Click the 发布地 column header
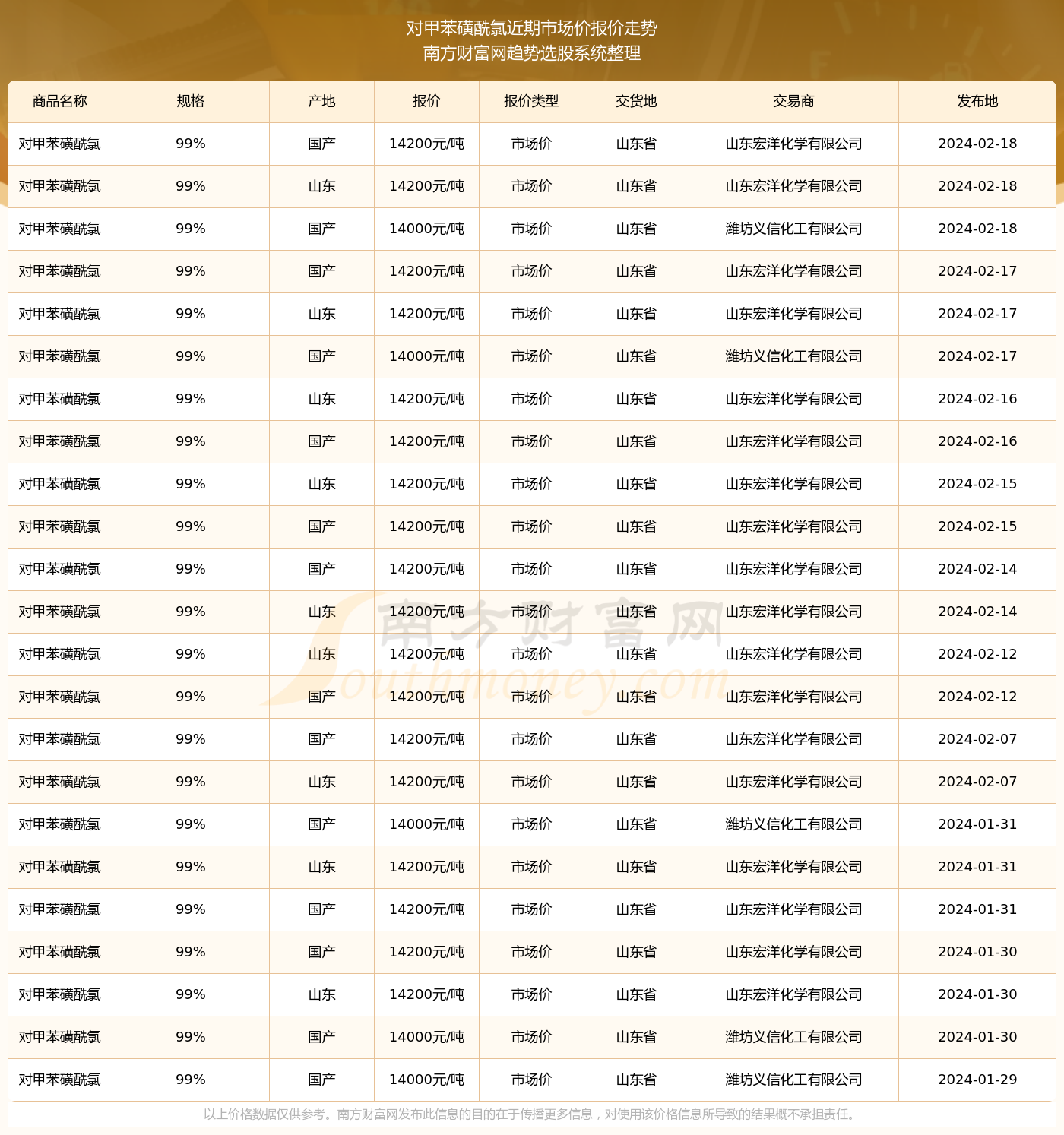Image resolution: width=1064 pixels, height=1135 pixels. (x=977, y=101)
